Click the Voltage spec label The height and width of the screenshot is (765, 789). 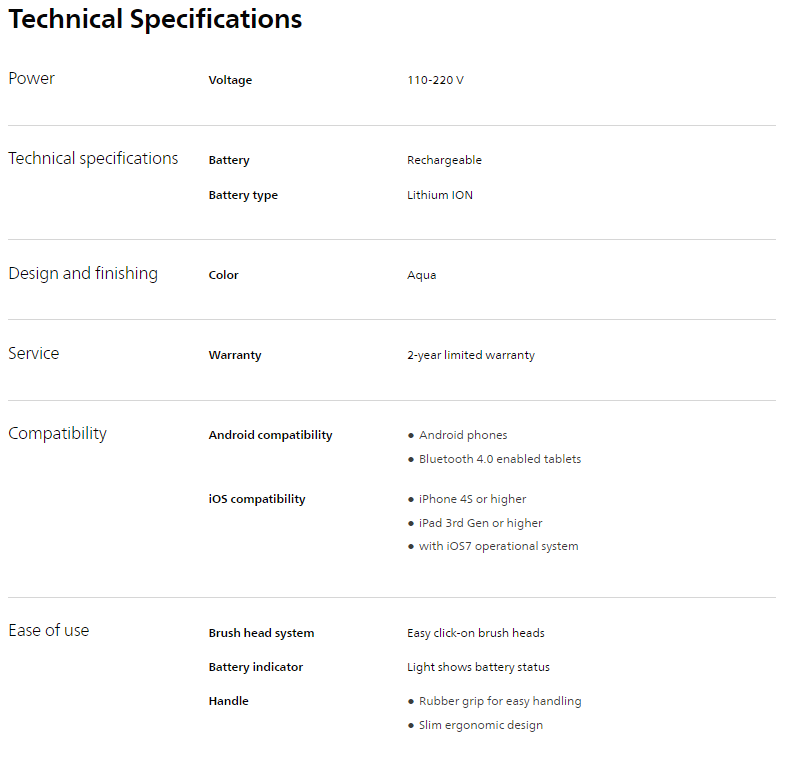click(230, 80)
